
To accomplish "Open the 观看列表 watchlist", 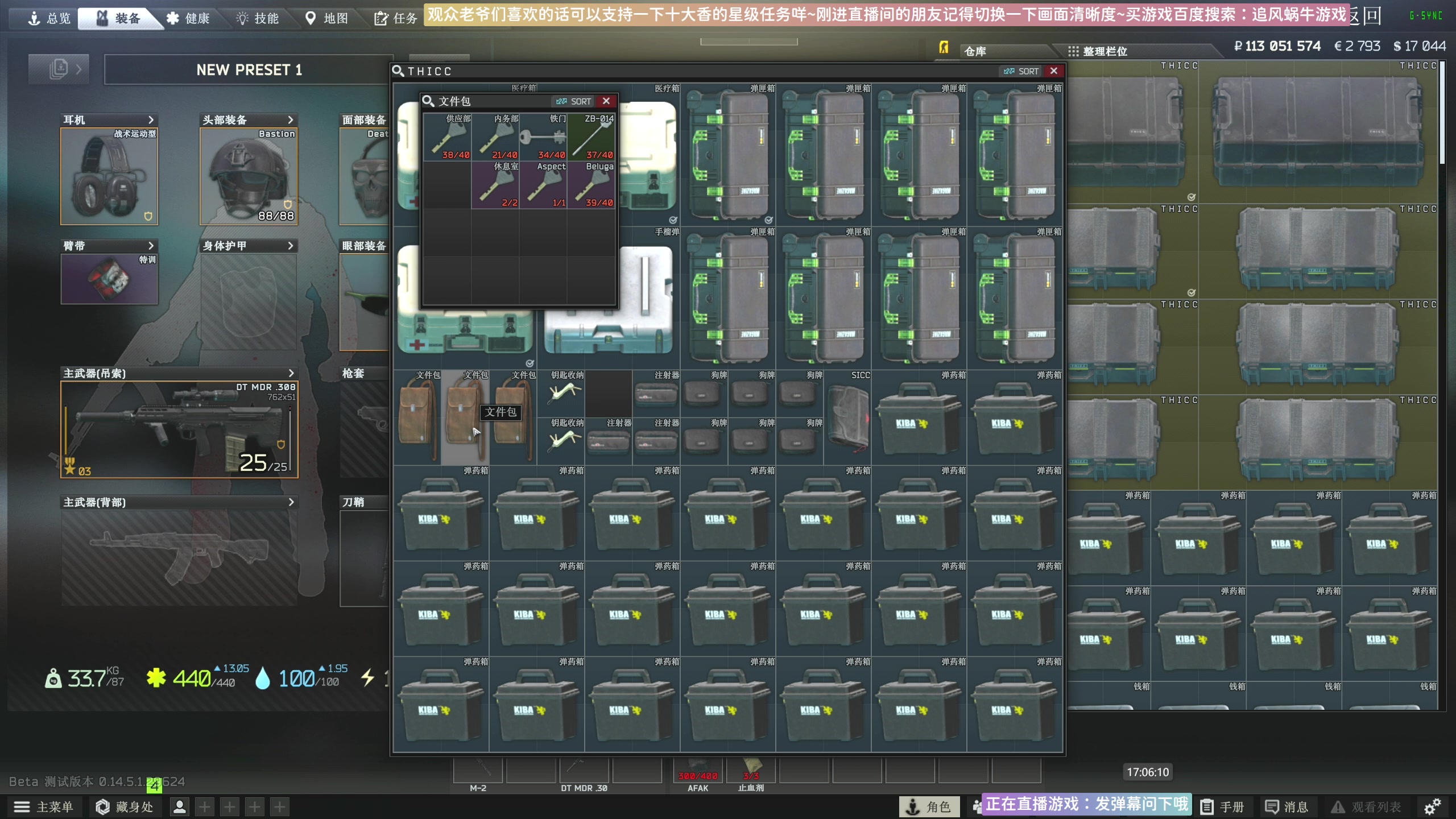I will click(1366, 806).
